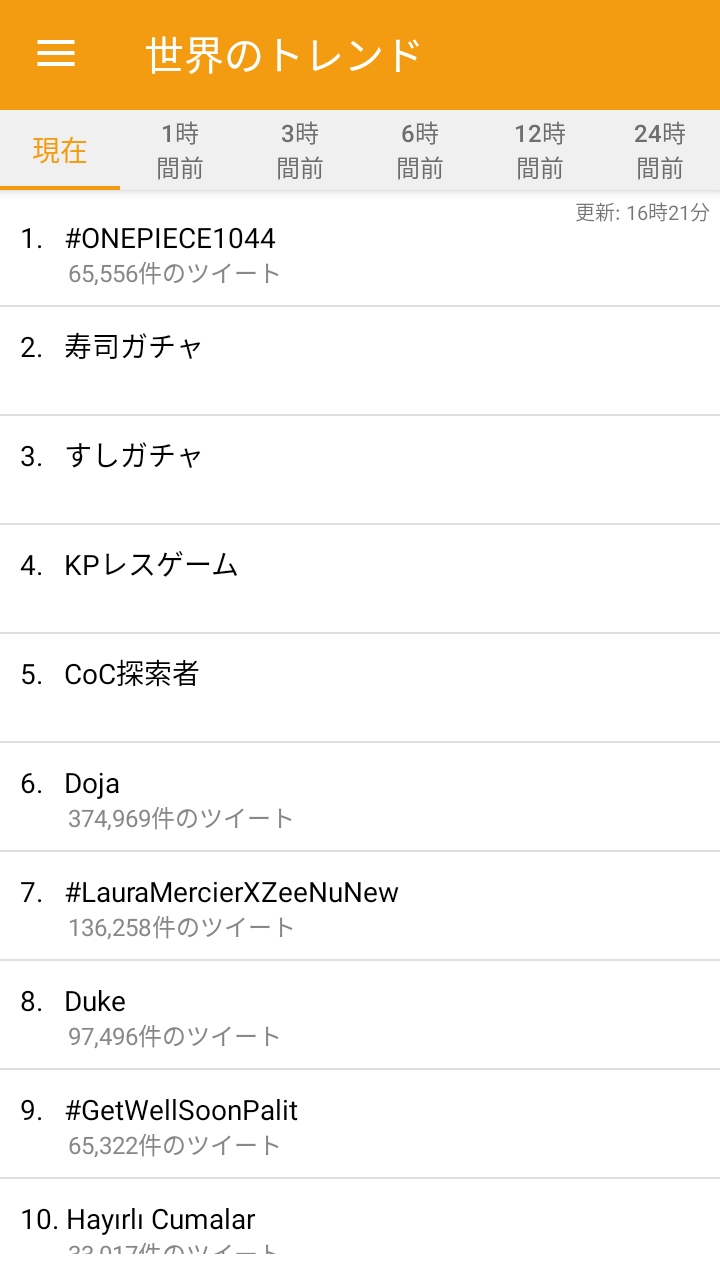Image resolution: width=720 pixels, height=1270 pixels.
Task: Tap the KPレスゲーム trend entry
Action: coord(151,565)
